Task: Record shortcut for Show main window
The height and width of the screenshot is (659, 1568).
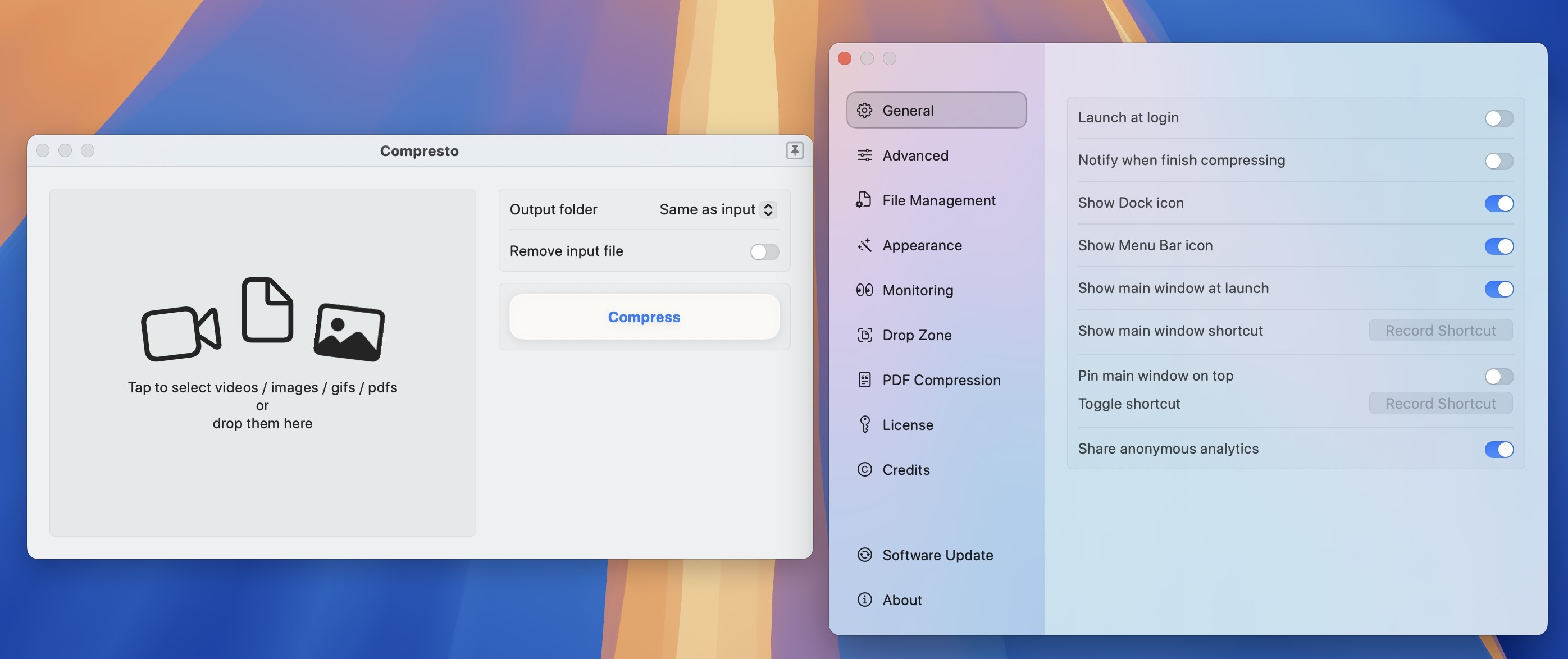Action: coord(1440,330)
